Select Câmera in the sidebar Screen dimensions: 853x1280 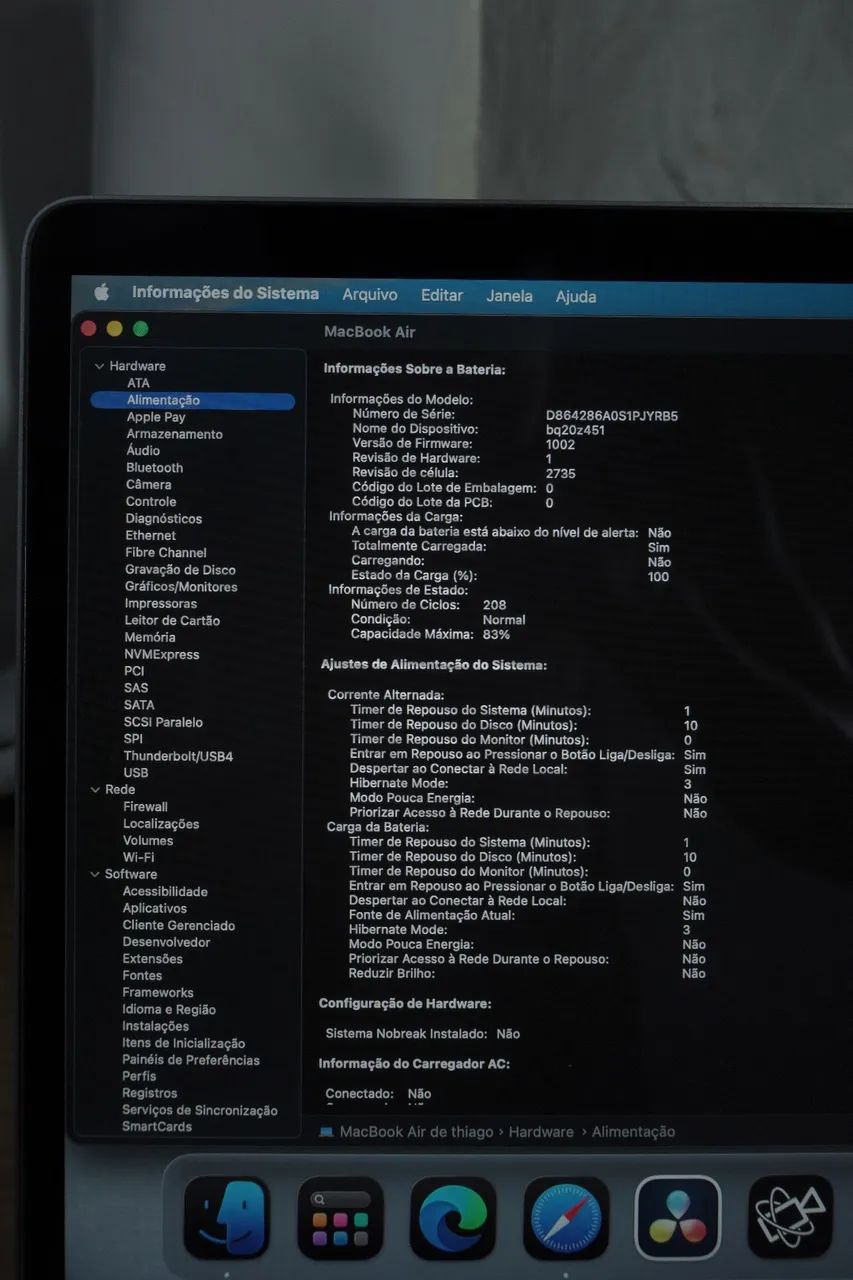(x=148, y=484)
